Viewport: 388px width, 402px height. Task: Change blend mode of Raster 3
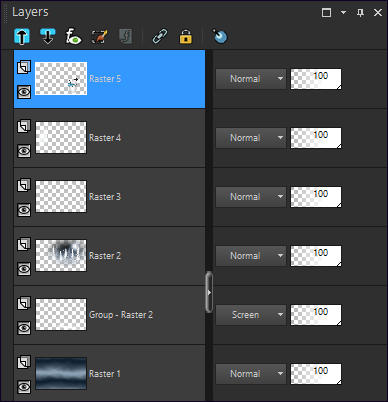coord(251,197)
